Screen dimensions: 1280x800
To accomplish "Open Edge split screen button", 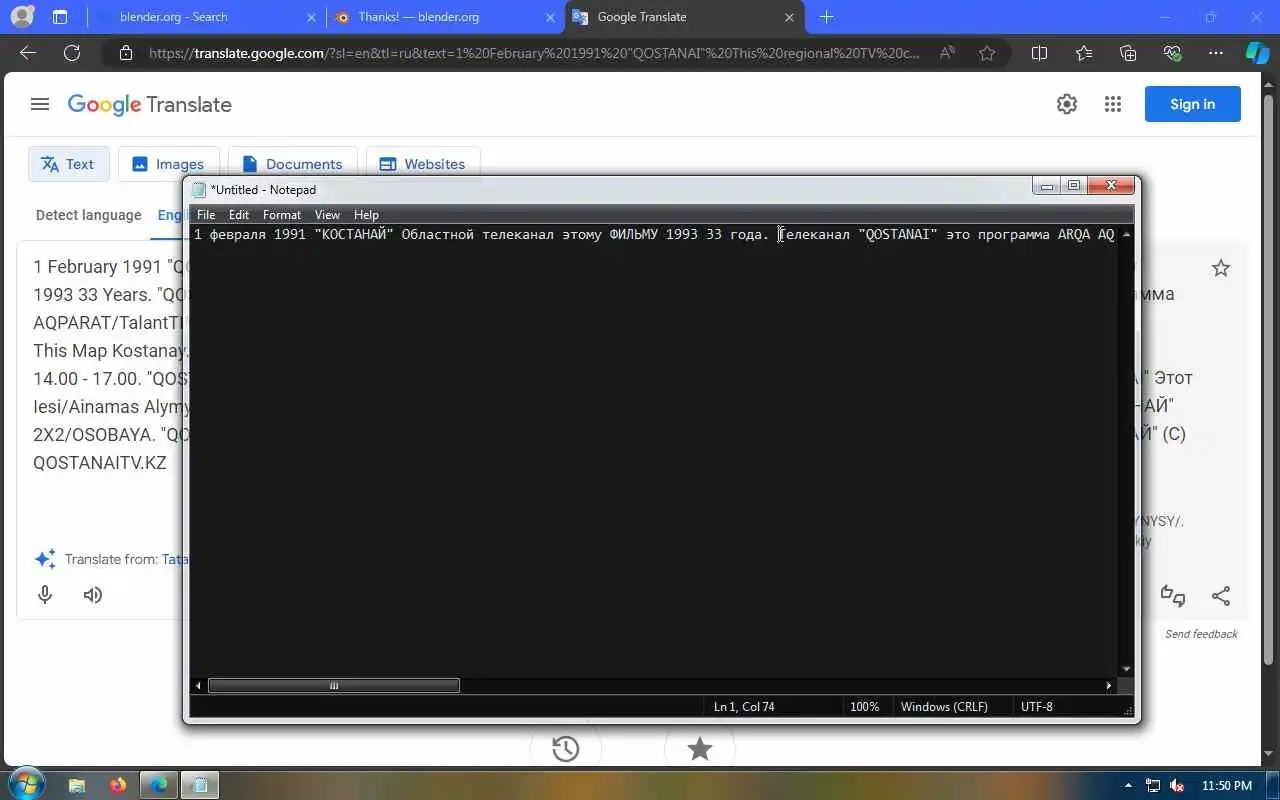I will tap(1039, 53).
